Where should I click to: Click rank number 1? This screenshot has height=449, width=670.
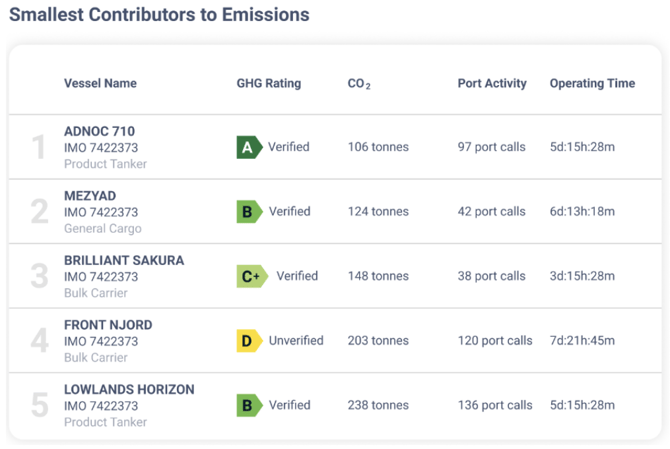click(39, 147)
